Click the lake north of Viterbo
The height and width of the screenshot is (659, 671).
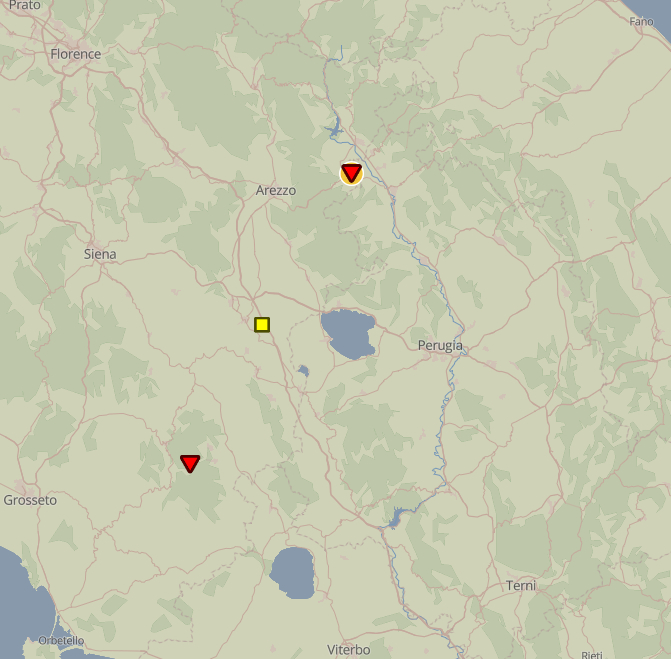click(292, 572)
